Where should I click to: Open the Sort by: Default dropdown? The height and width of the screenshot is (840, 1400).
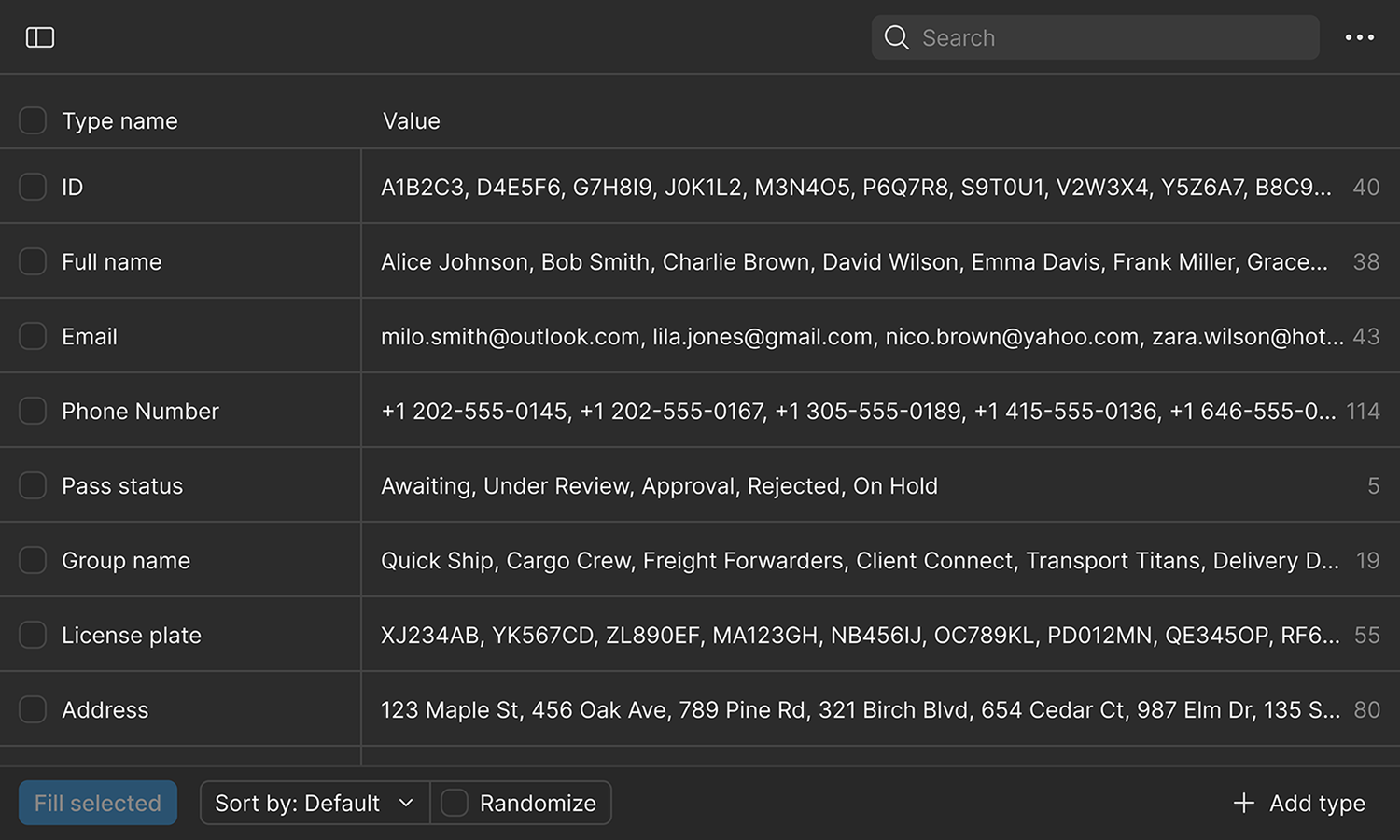click(297, 803)
